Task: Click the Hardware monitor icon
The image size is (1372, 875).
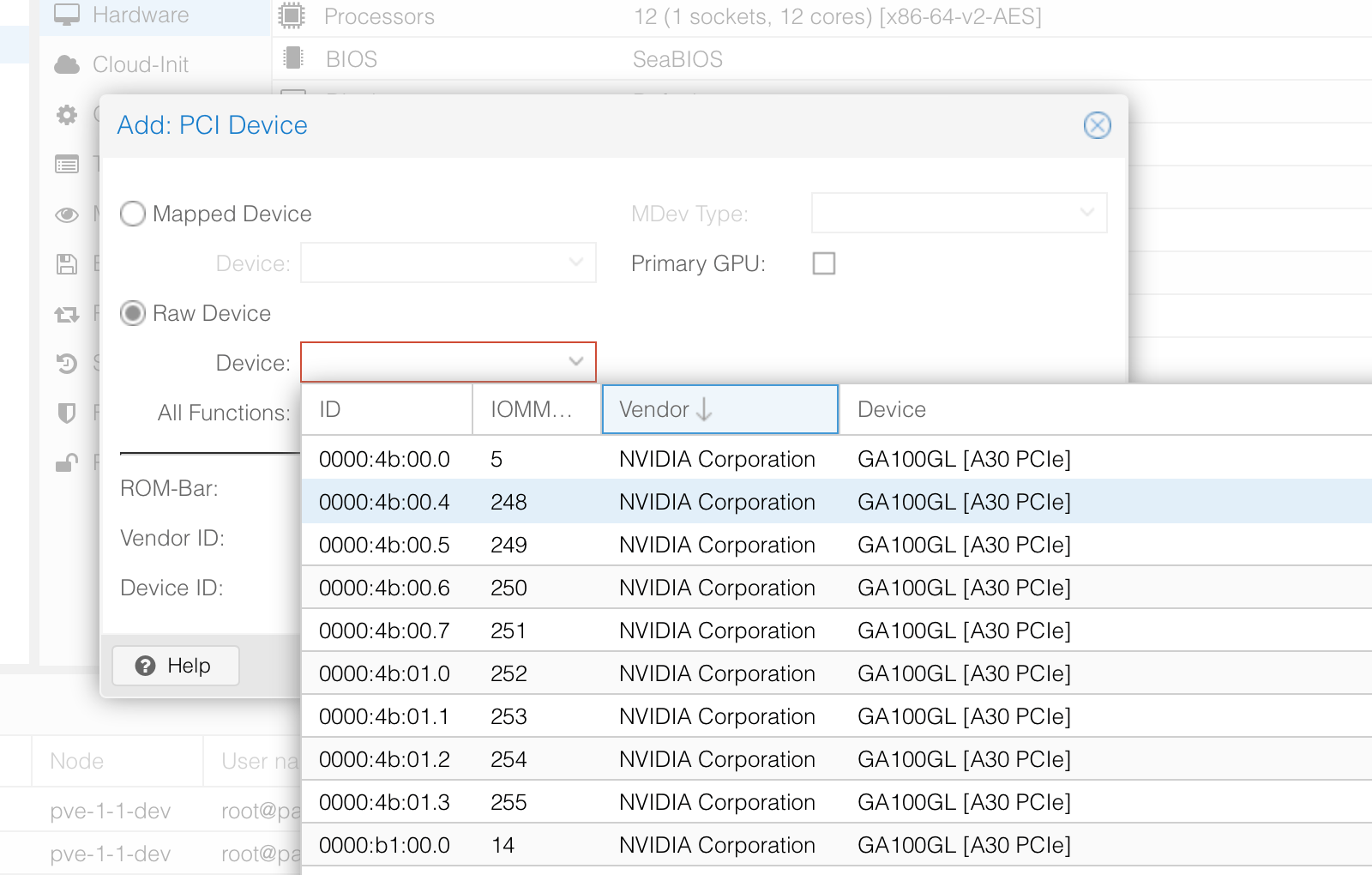Action: (x=67, y=15)
